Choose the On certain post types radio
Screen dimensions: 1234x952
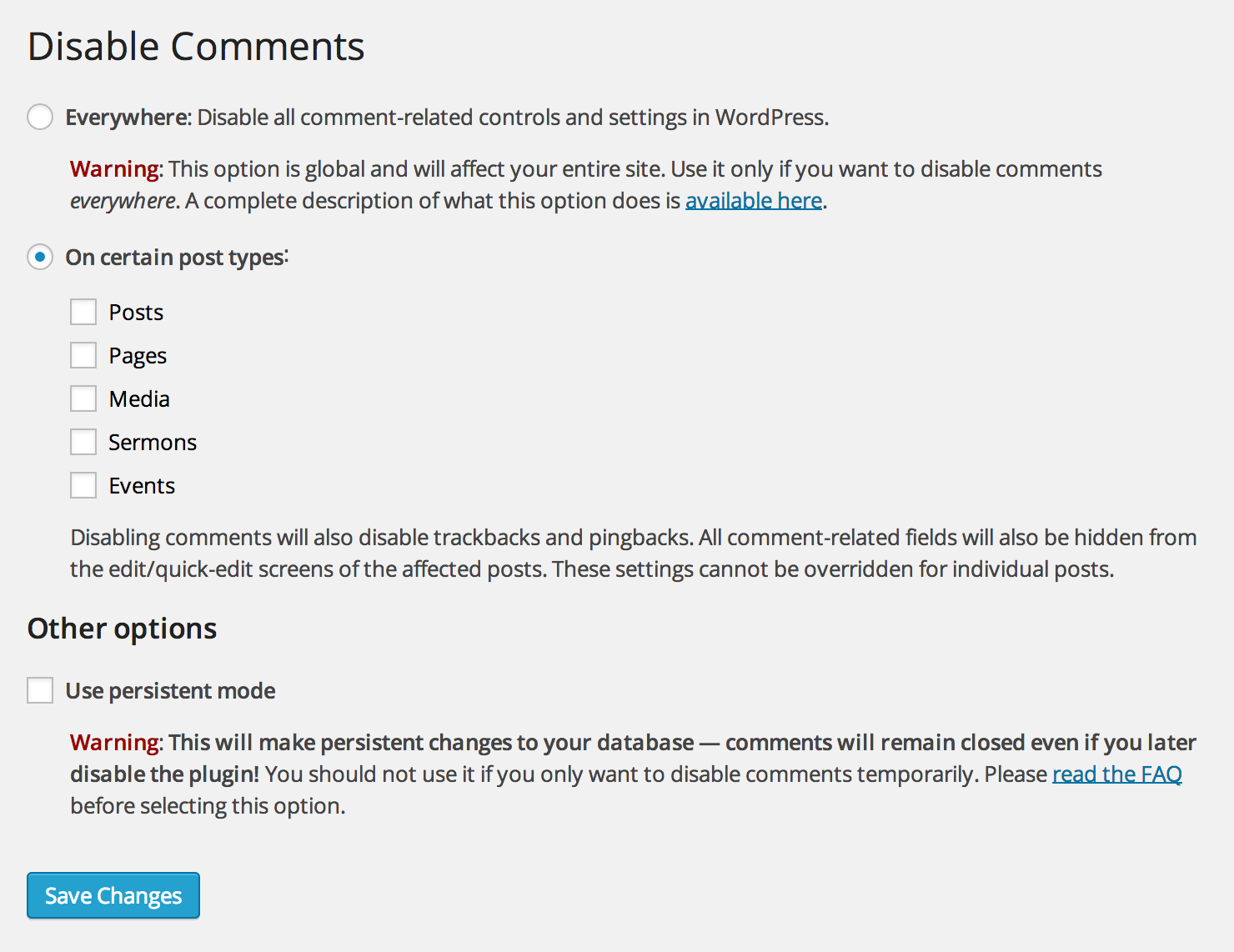40,257
